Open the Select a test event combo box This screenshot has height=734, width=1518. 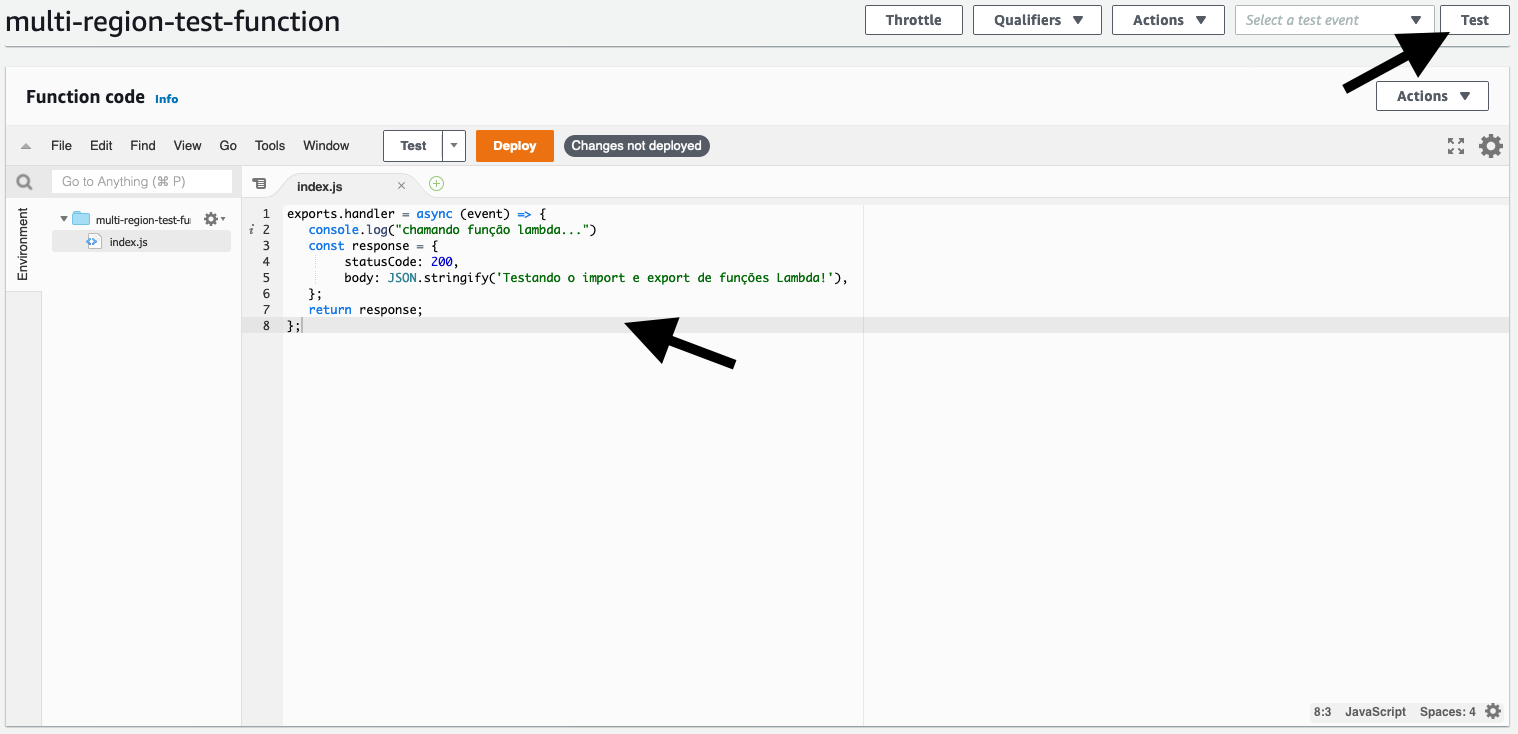click(1334, 20)
